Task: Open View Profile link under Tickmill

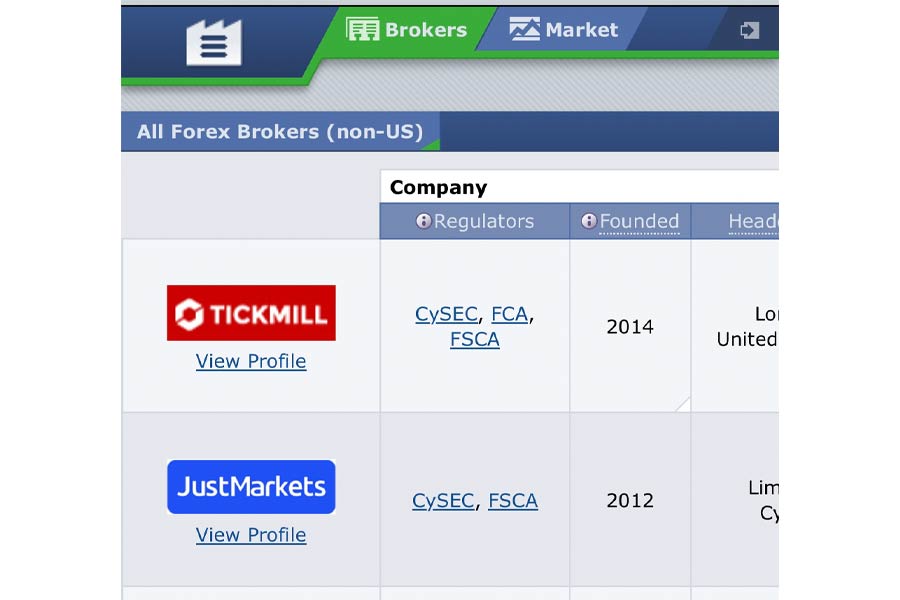Action: pos(251,361)
